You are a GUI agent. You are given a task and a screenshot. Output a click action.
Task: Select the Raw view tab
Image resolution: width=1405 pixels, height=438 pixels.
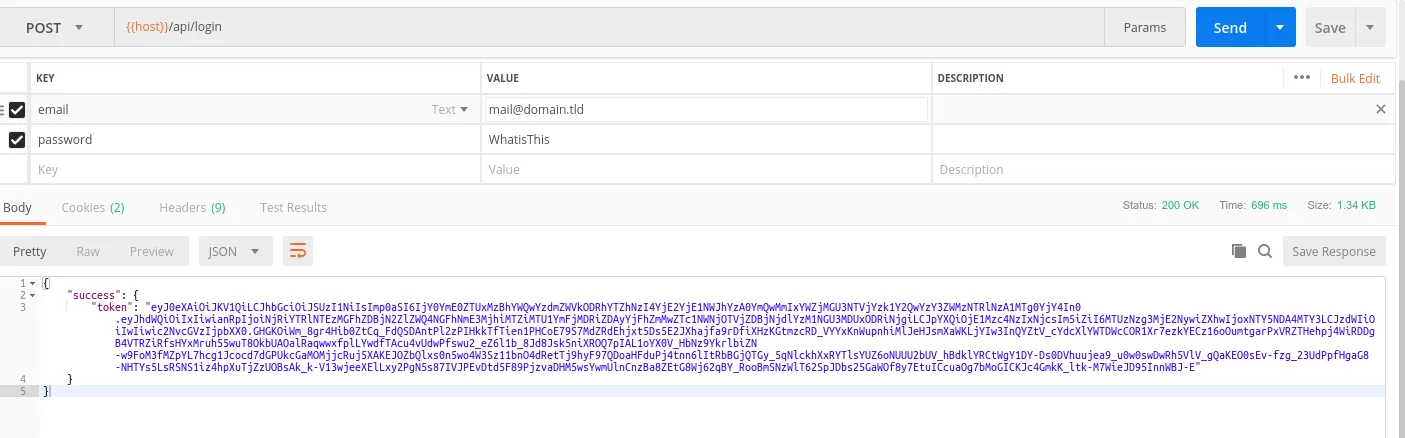(88, 251)
